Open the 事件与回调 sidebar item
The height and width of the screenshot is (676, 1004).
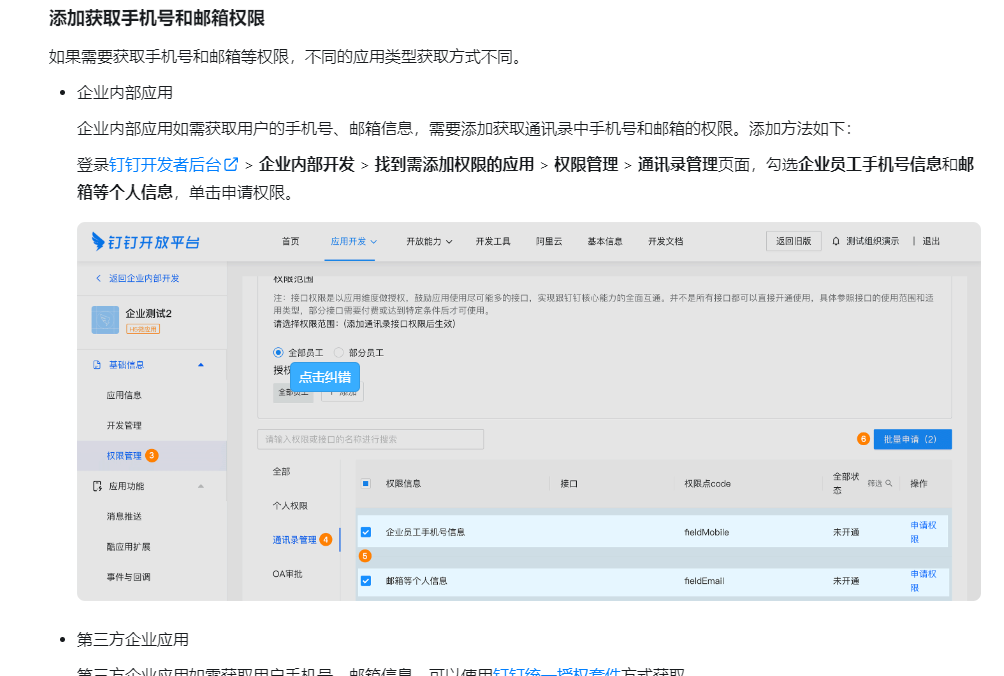click(129, 577)
